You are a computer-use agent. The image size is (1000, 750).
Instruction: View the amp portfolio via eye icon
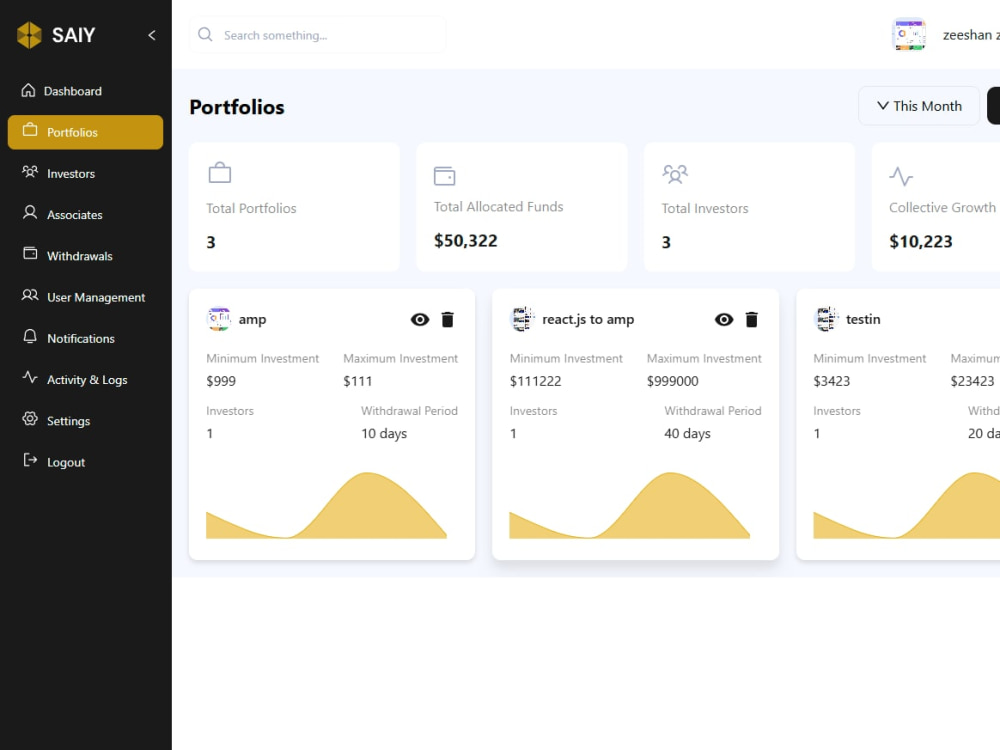click(420, 320)
